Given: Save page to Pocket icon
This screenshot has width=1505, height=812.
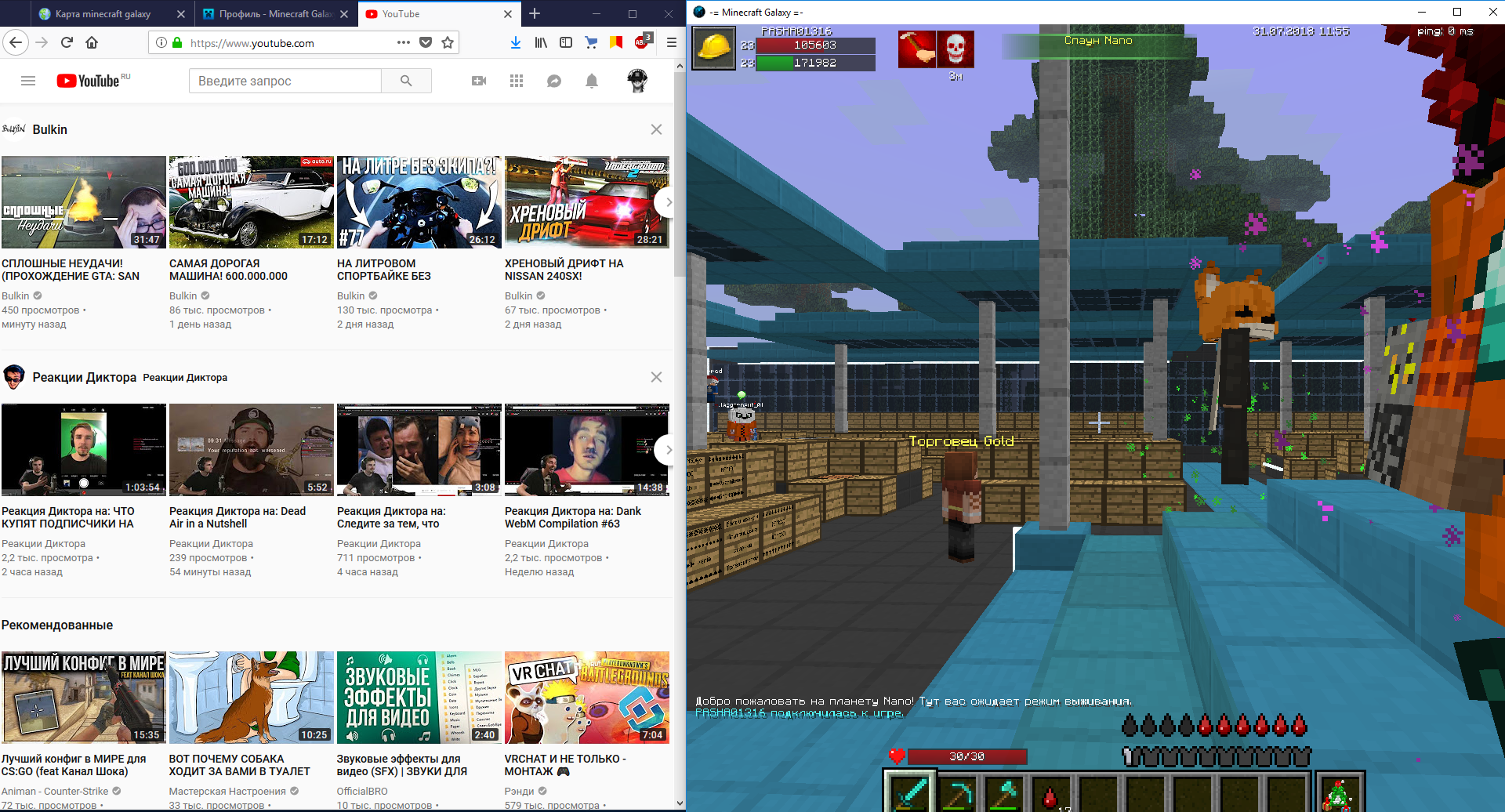Looking at the screenshot, I should coord(426,42).
